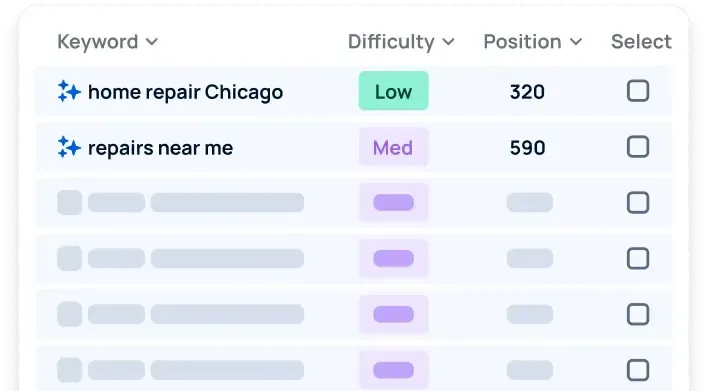Click placeholder icon in fourth keyword row
This screenshot has height=391, width=706.
(x=70, y=258)
